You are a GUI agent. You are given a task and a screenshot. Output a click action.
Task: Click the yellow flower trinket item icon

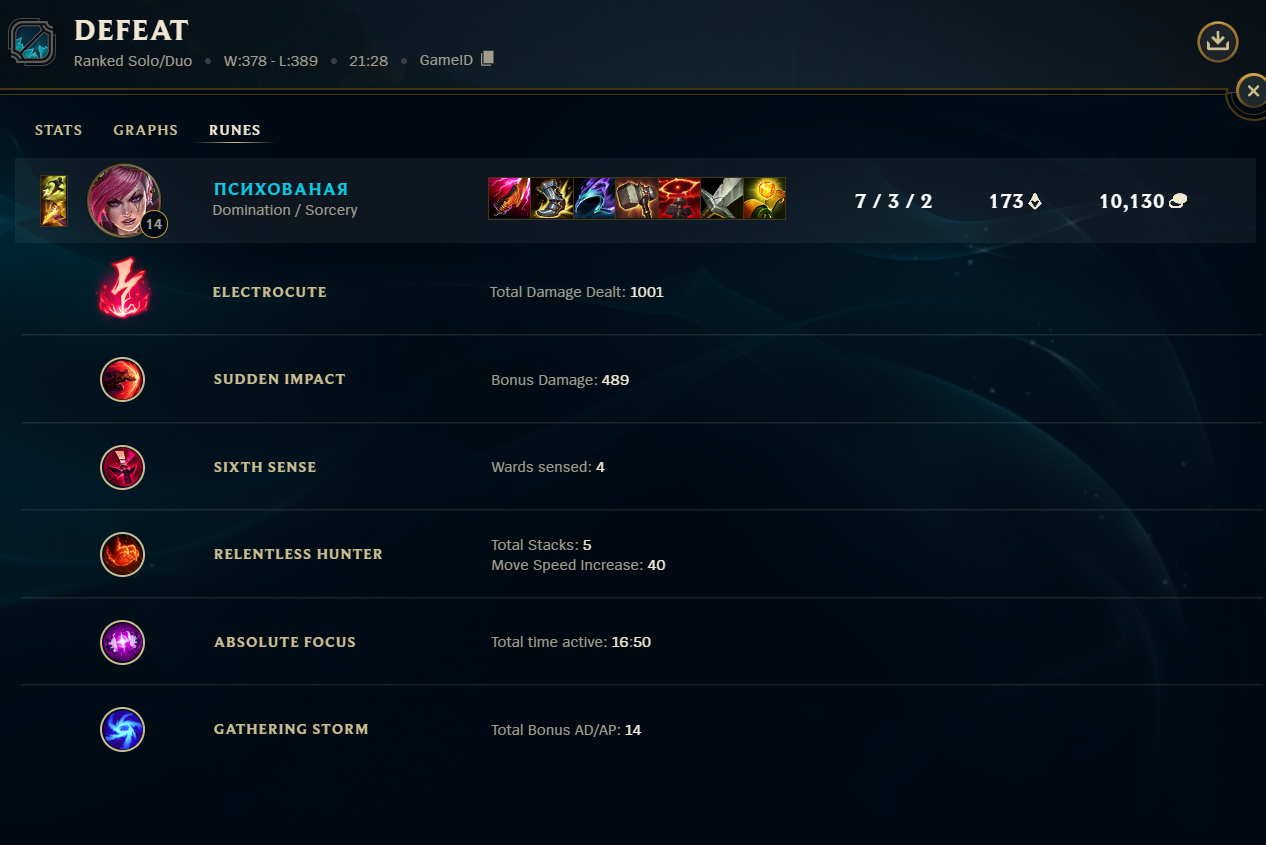[x=764, y=198]
